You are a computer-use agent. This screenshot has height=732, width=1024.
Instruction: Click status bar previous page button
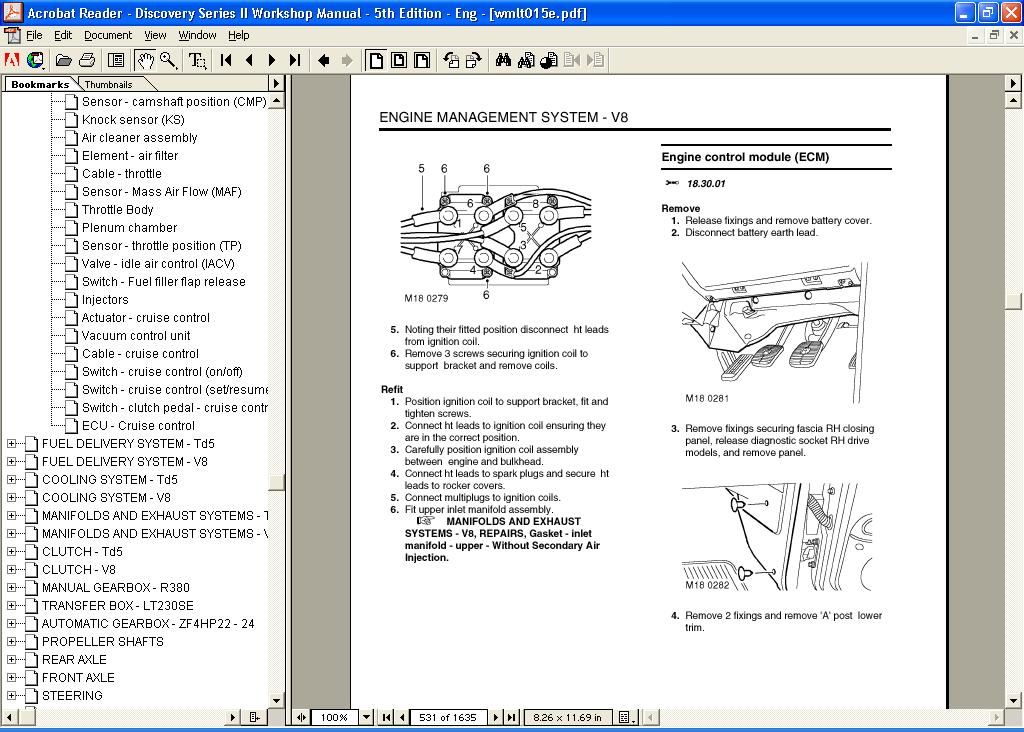[x=402, y=717]
